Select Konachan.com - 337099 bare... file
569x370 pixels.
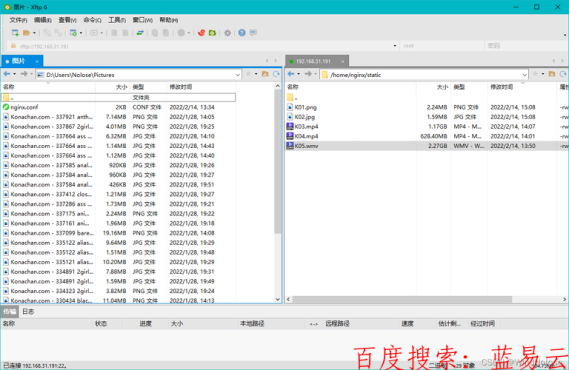[119, 233]
